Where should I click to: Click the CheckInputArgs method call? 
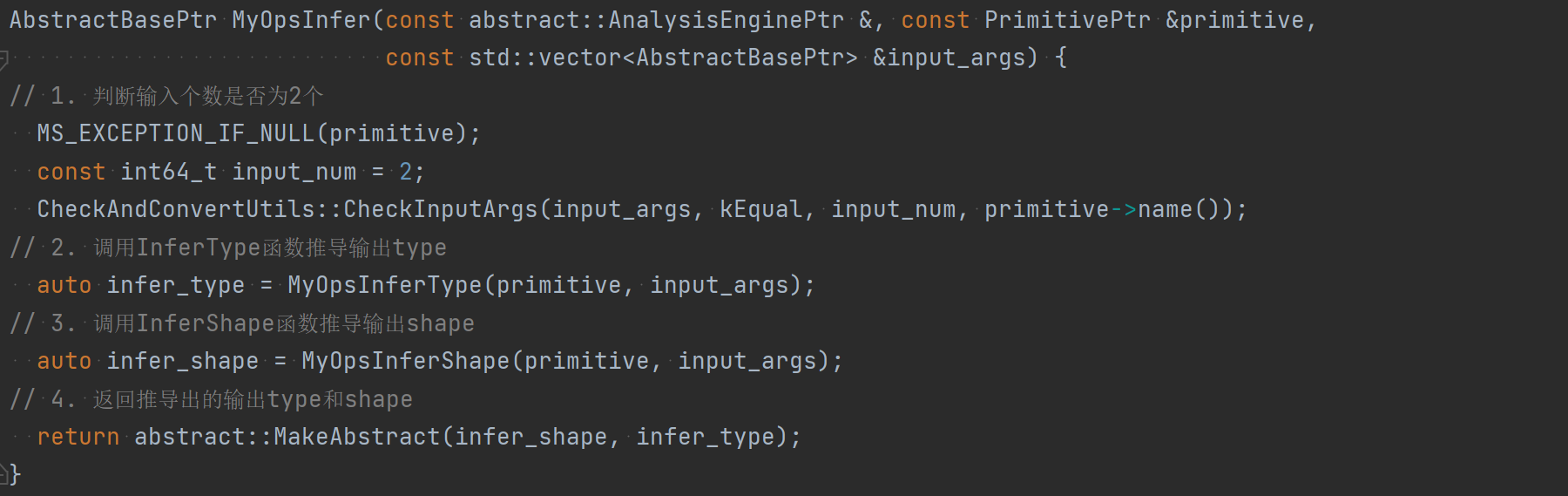[441, 209]
